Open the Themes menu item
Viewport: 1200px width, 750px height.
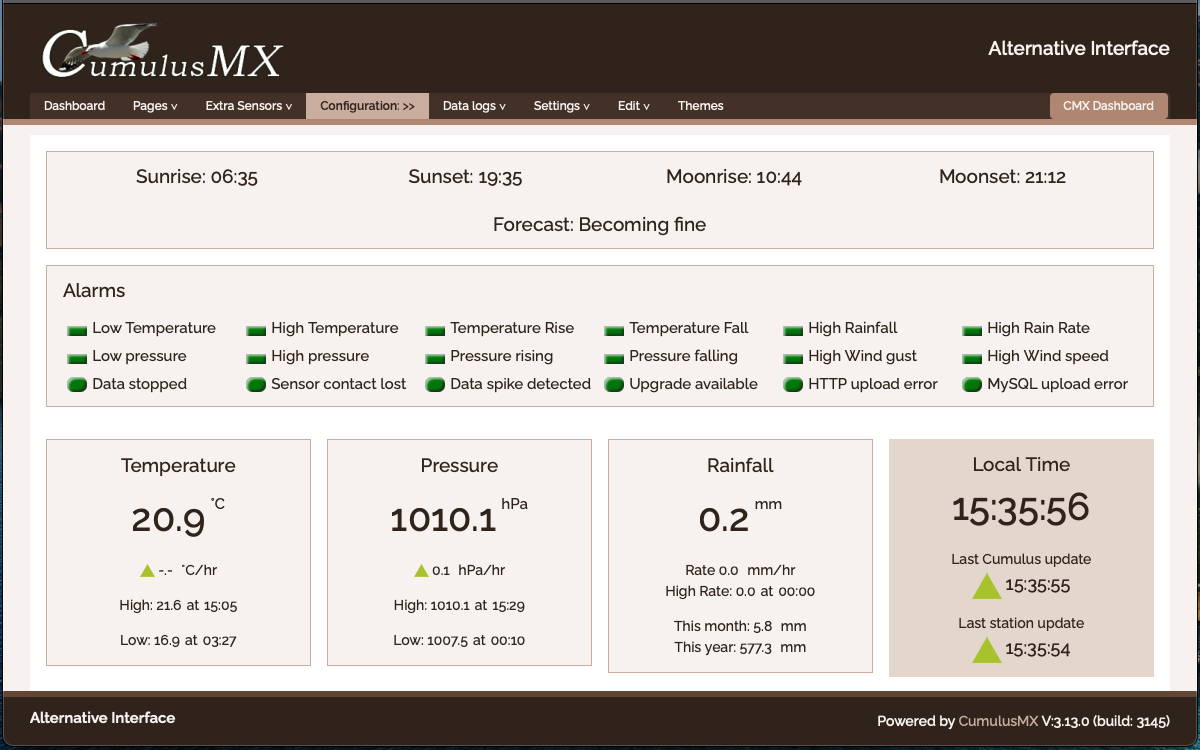pyautogui.click(x=700, y=106)
